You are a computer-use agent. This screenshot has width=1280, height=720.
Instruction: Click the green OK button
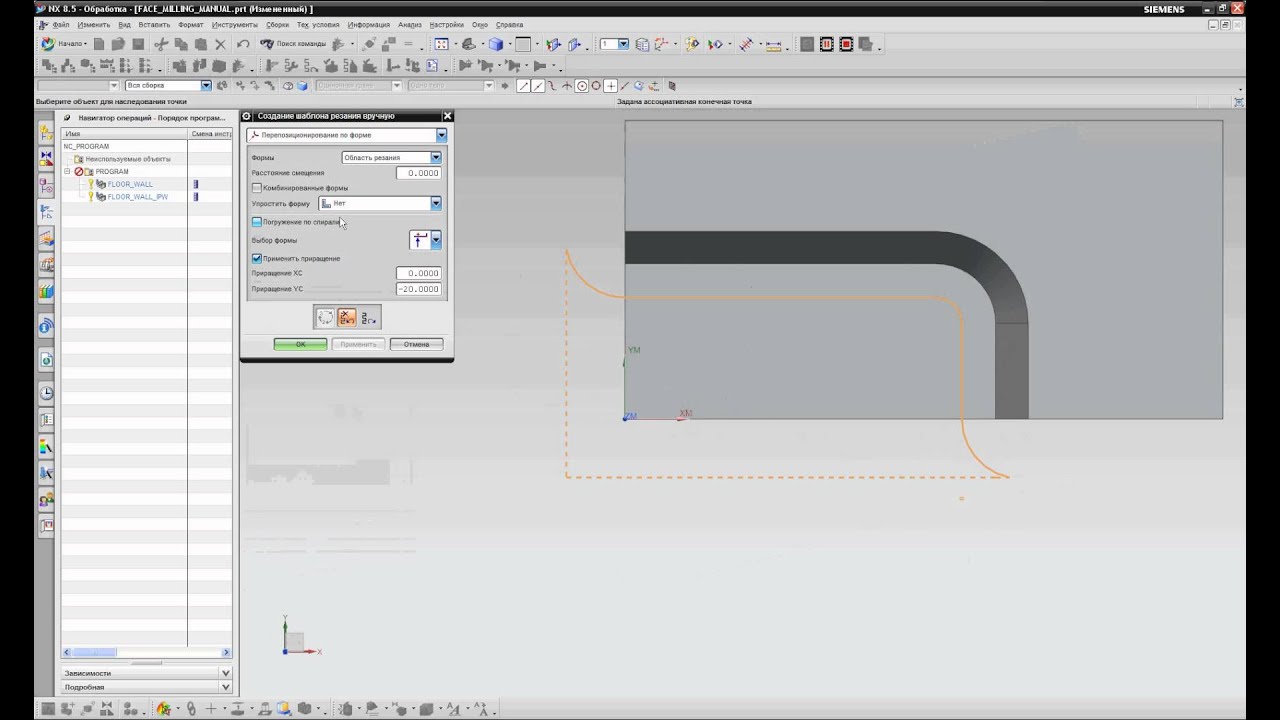coord(300,344)
